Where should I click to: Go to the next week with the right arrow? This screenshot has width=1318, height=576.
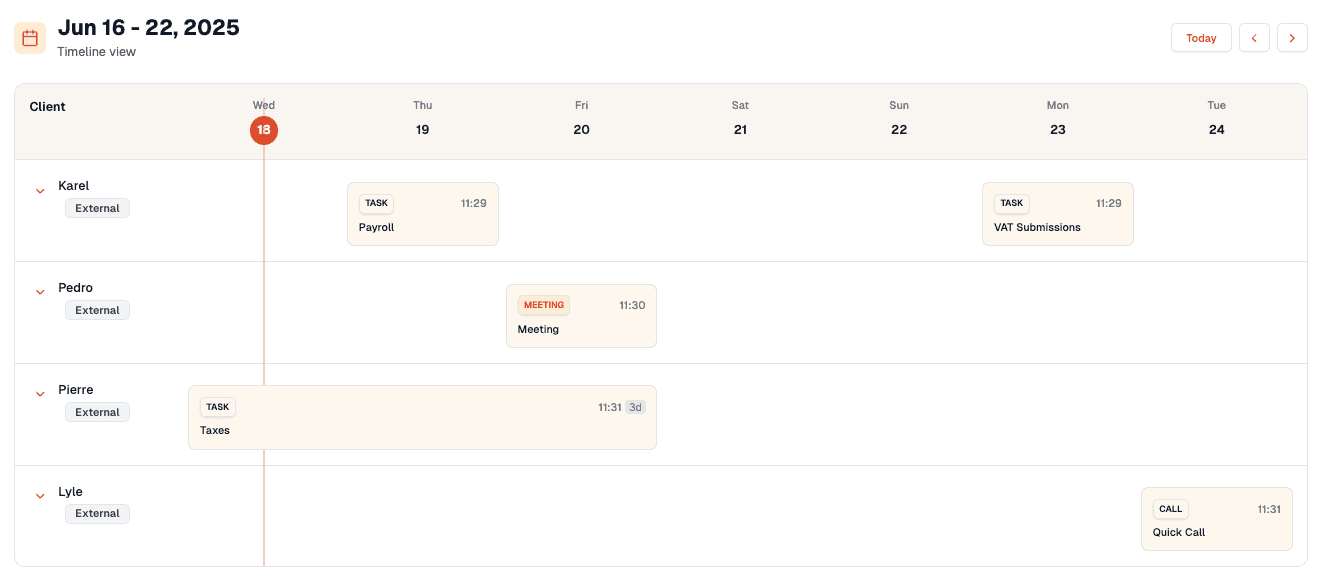(1292, 38)
